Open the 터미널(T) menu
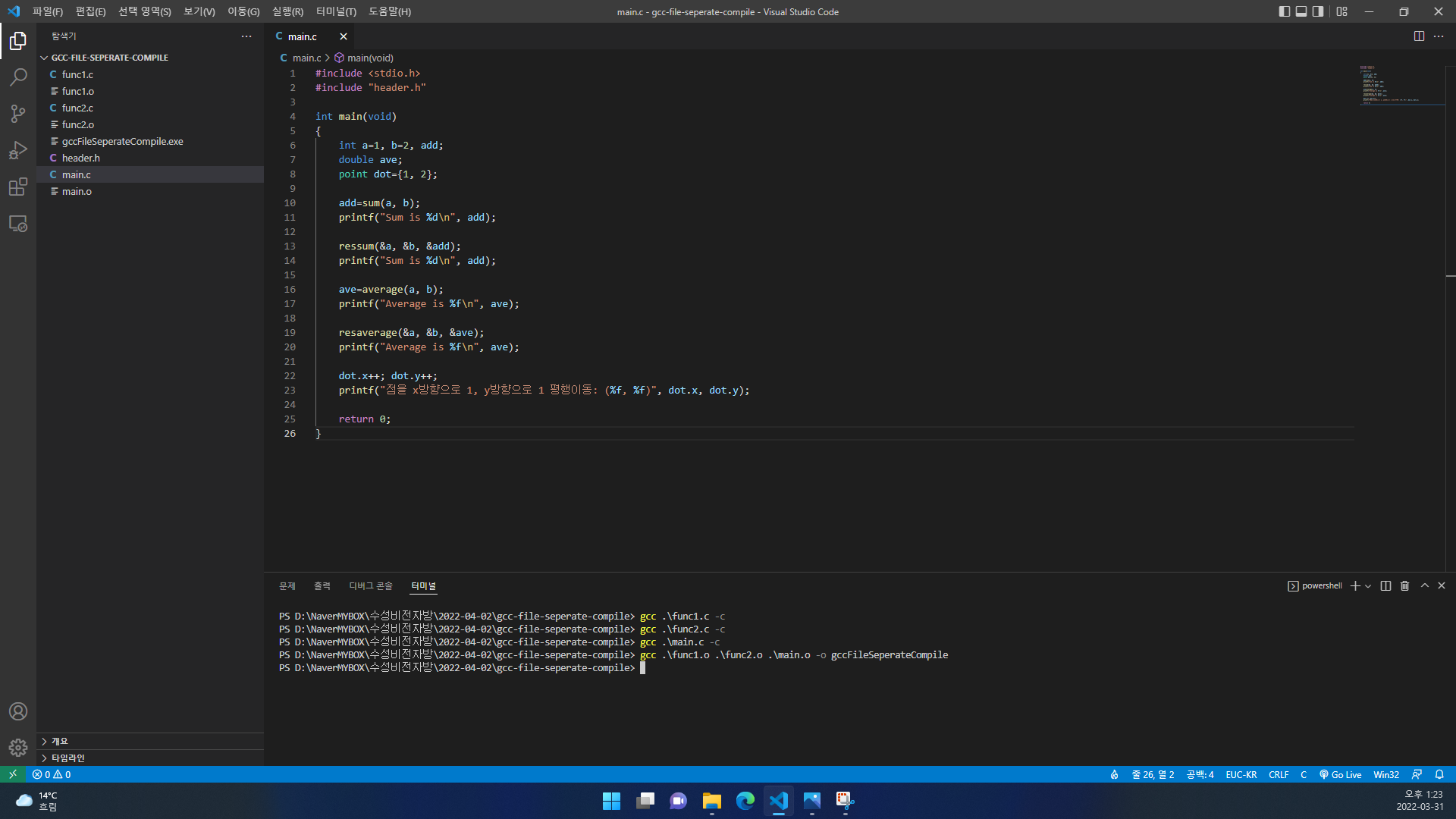Image resolution: width=1456 pixels, height=819 pixels. pos(335,11)
